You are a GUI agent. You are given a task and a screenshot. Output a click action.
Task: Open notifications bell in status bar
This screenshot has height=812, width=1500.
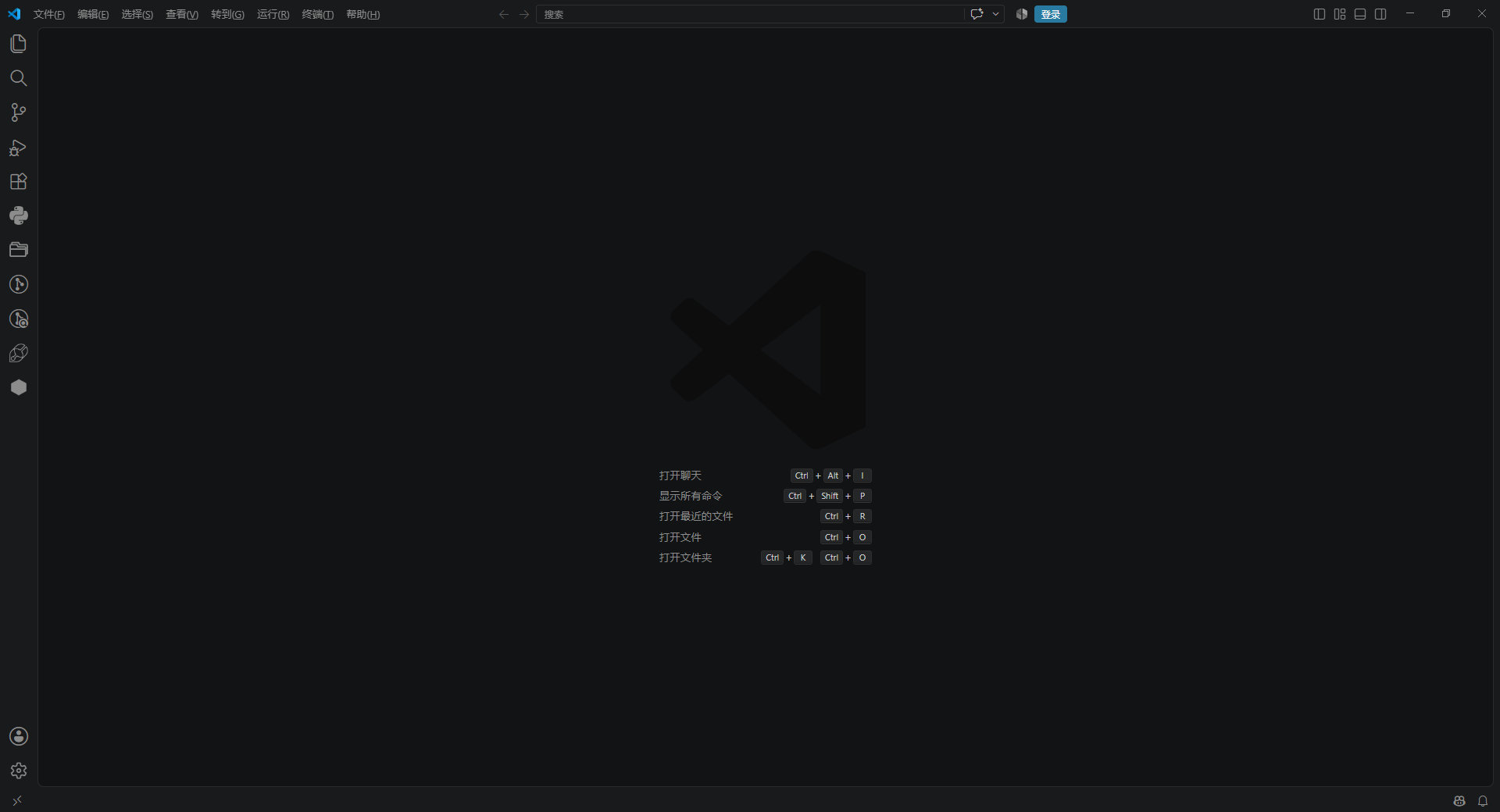point(1483,801)
